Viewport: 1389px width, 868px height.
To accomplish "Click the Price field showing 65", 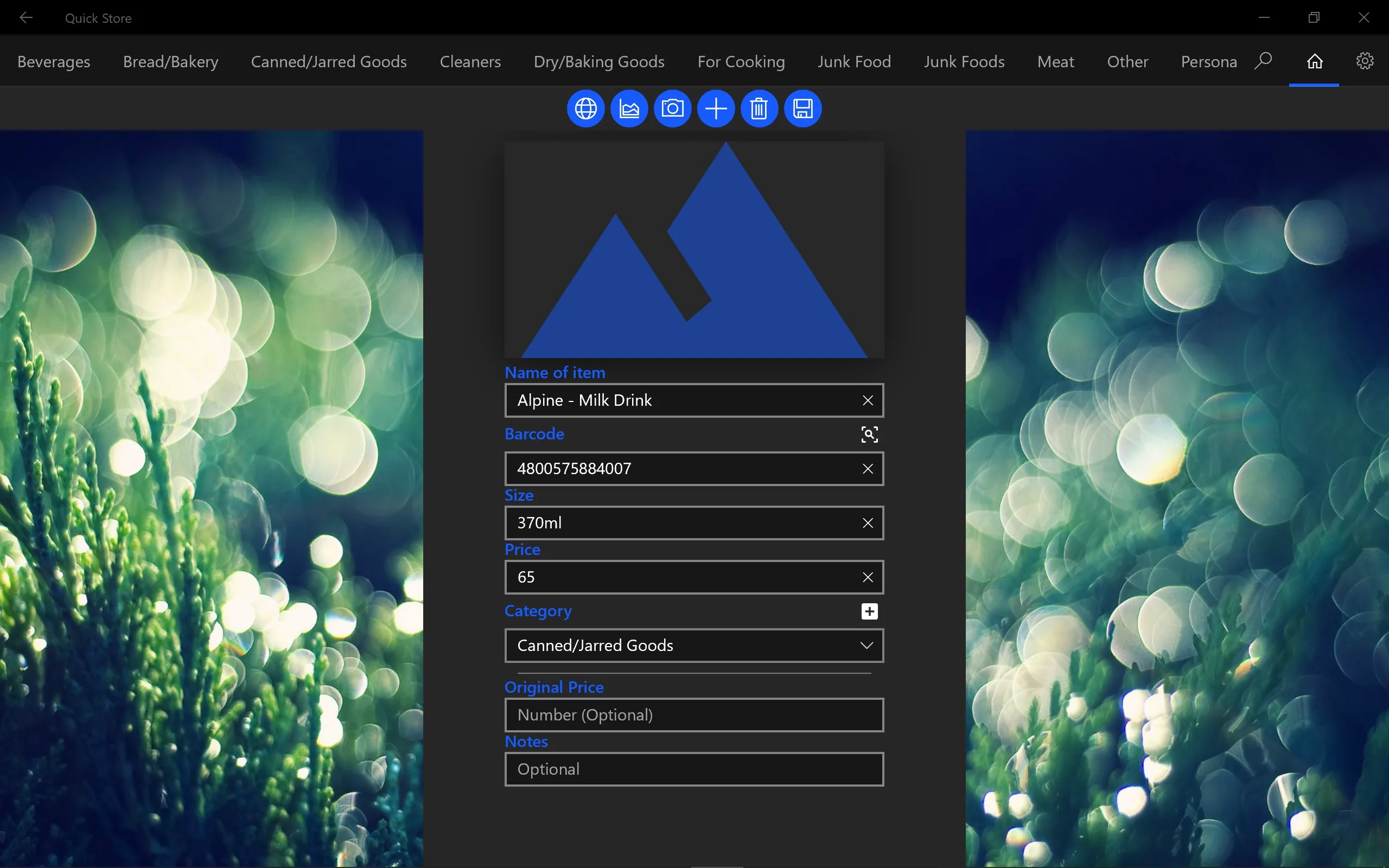I will click(x=694, y=577).
